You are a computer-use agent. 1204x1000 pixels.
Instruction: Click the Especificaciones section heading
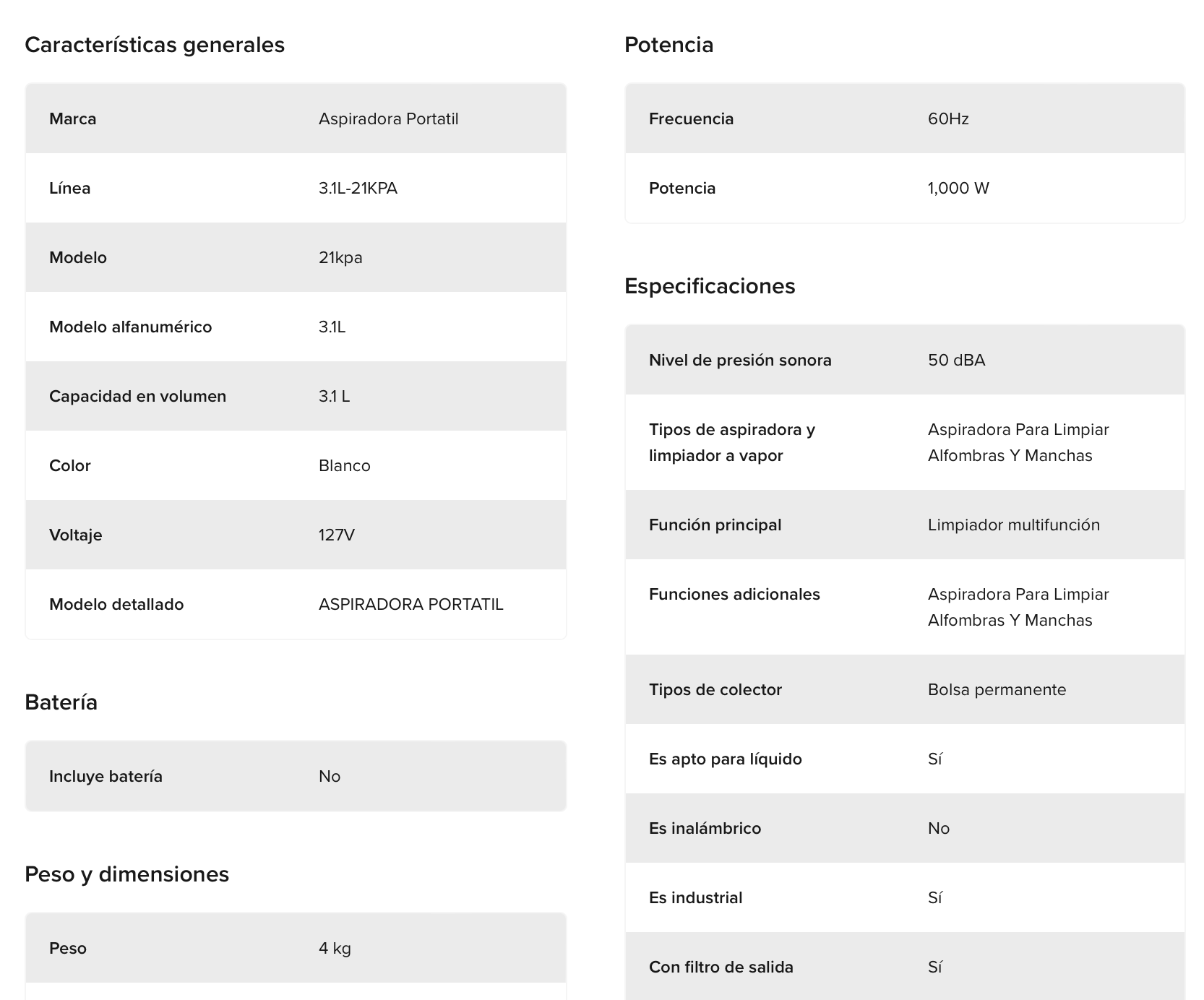tap(710, 286)
